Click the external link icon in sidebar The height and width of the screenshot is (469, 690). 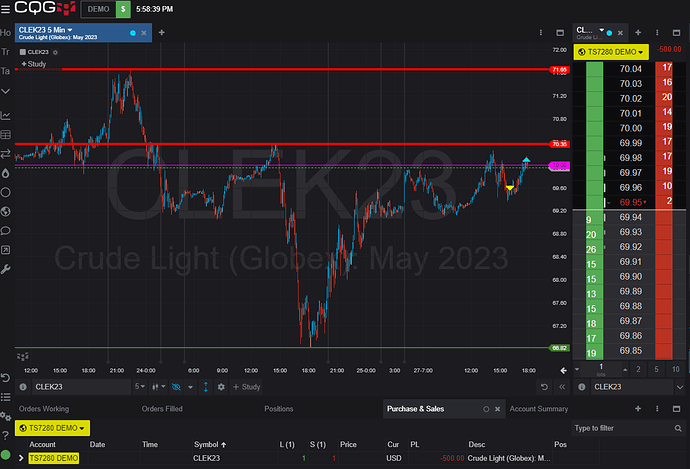(6, 250)
